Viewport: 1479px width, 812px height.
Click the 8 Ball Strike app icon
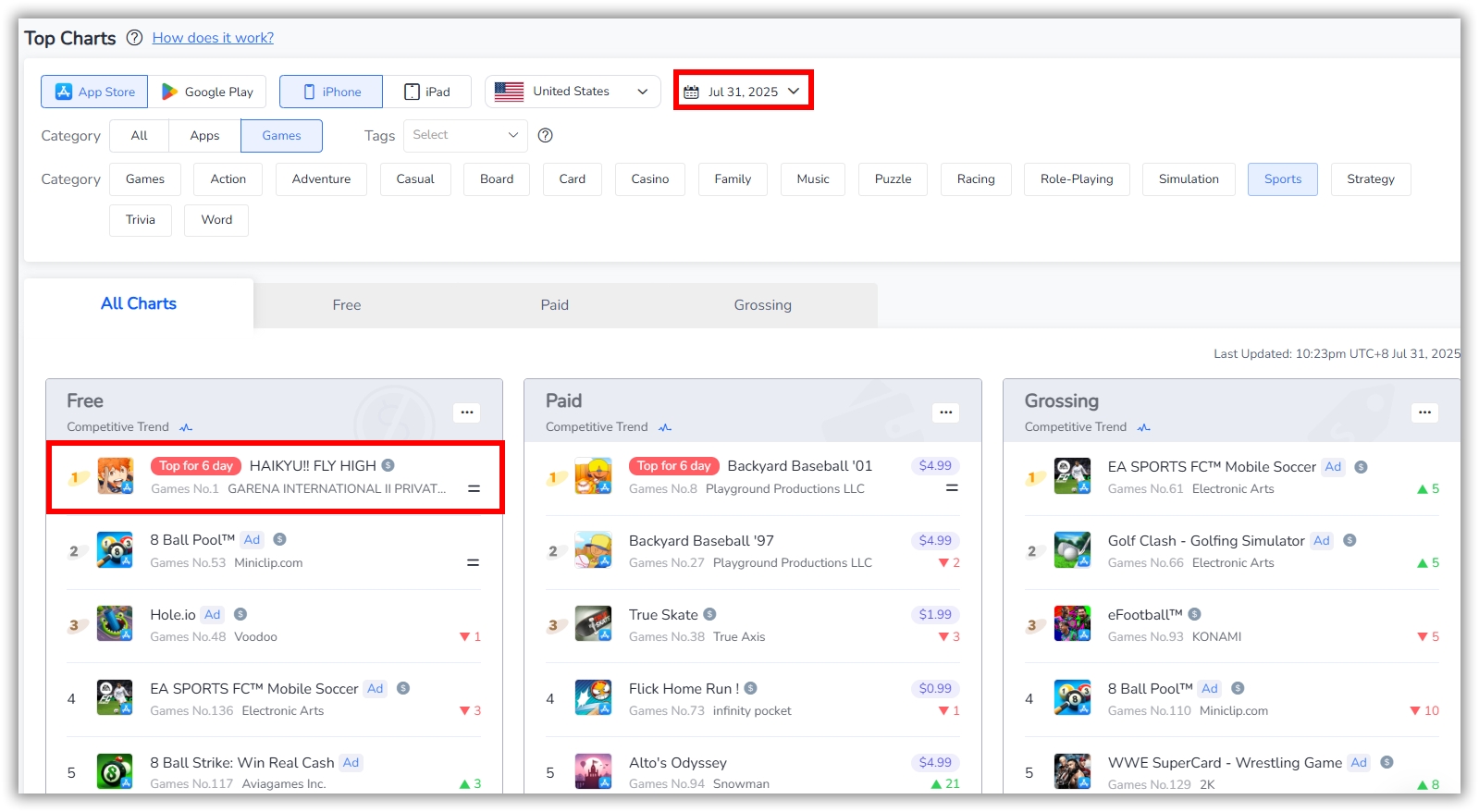(115, 771)
